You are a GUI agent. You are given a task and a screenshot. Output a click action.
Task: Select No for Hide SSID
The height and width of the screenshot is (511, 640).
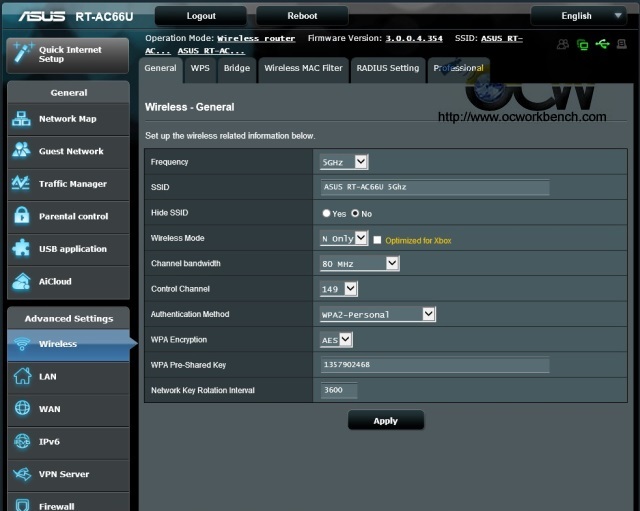tap(355, 213)
